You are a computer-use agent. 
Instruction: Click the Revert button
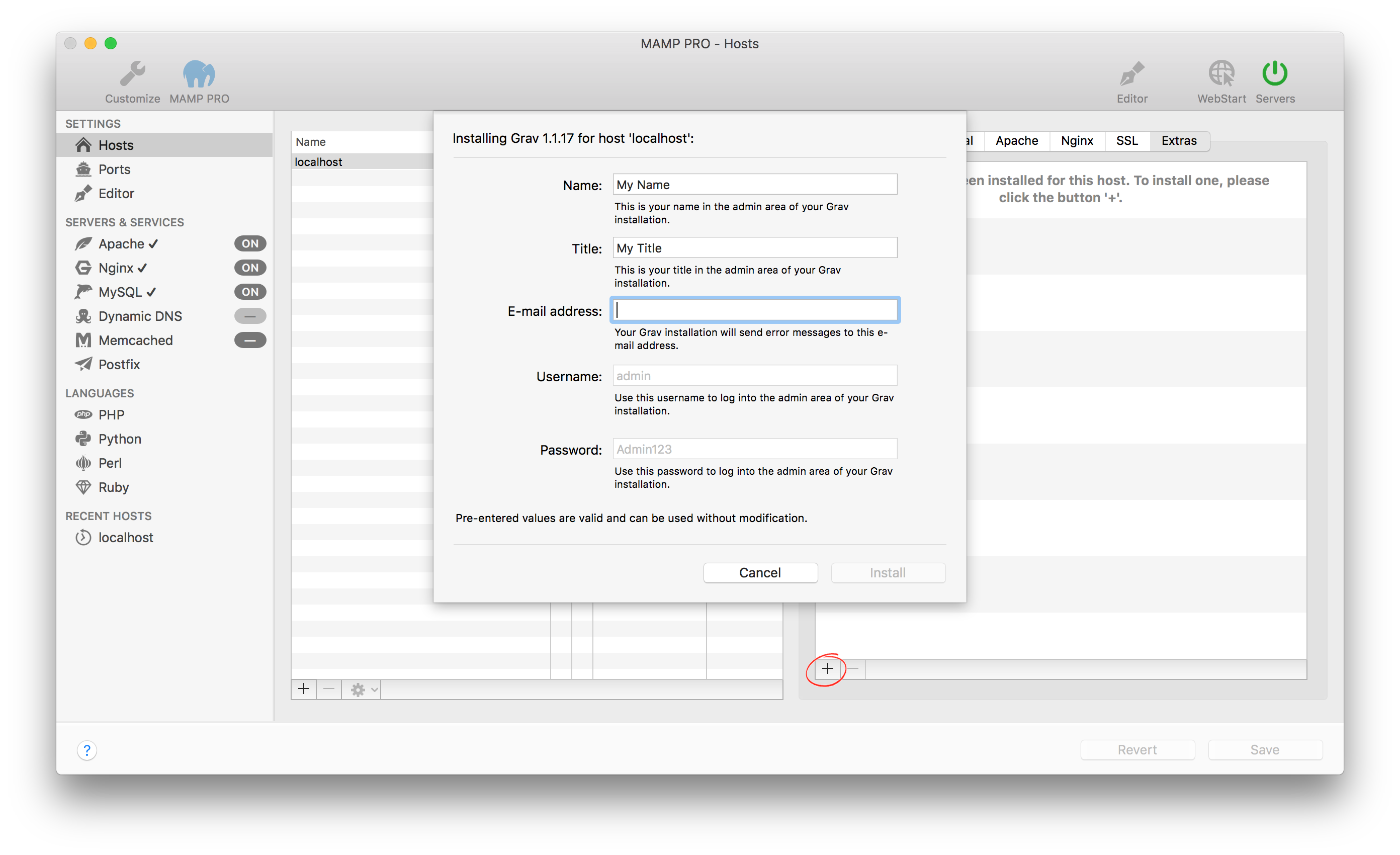tap(1137, 749)
